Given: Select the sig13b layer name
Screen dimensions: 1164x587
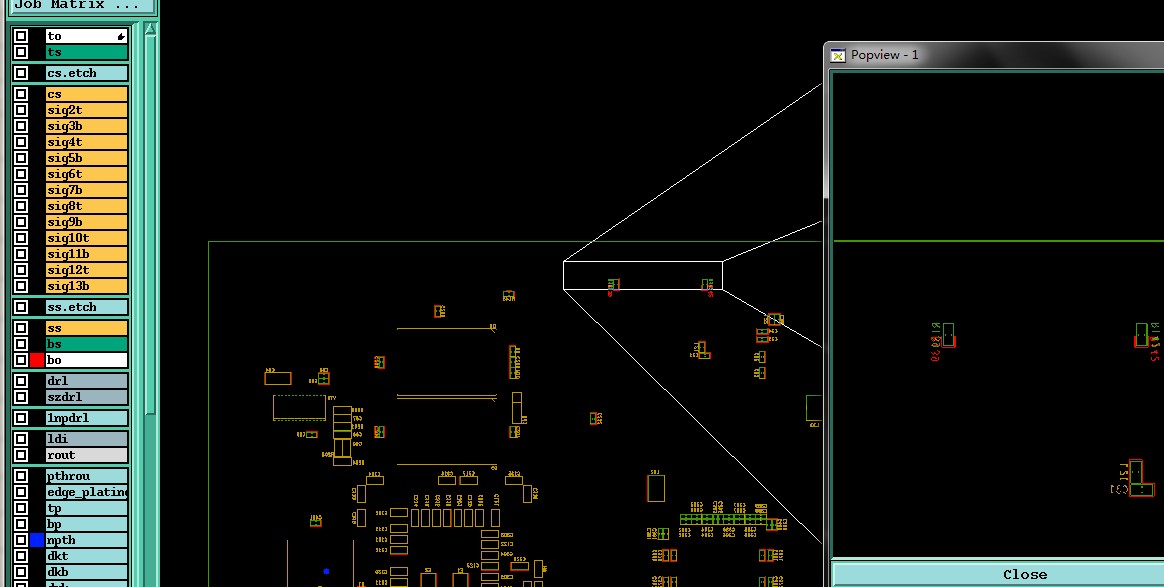Looking at the screenshot, I should 87,286.
